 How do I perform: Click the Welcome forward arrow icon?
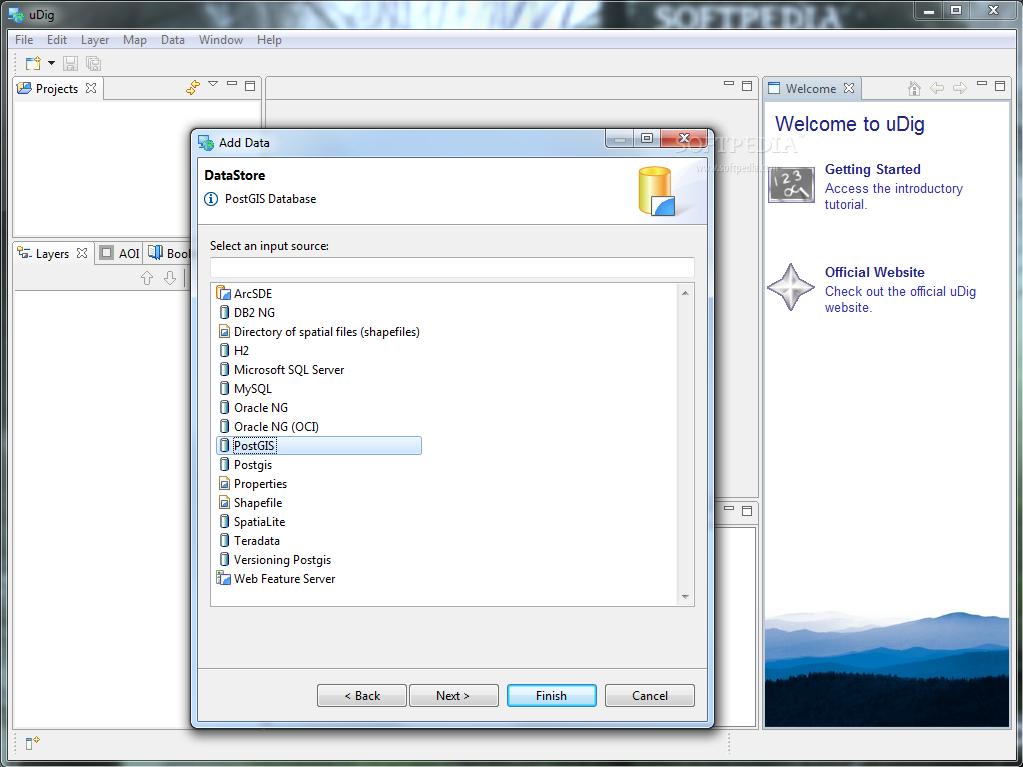[x=960, y=87]
